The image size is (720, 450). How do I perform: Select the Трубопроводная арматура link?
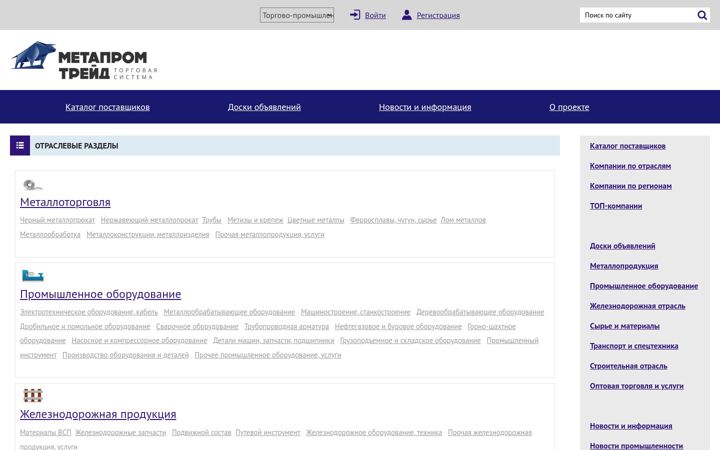[x=287, y=326]
